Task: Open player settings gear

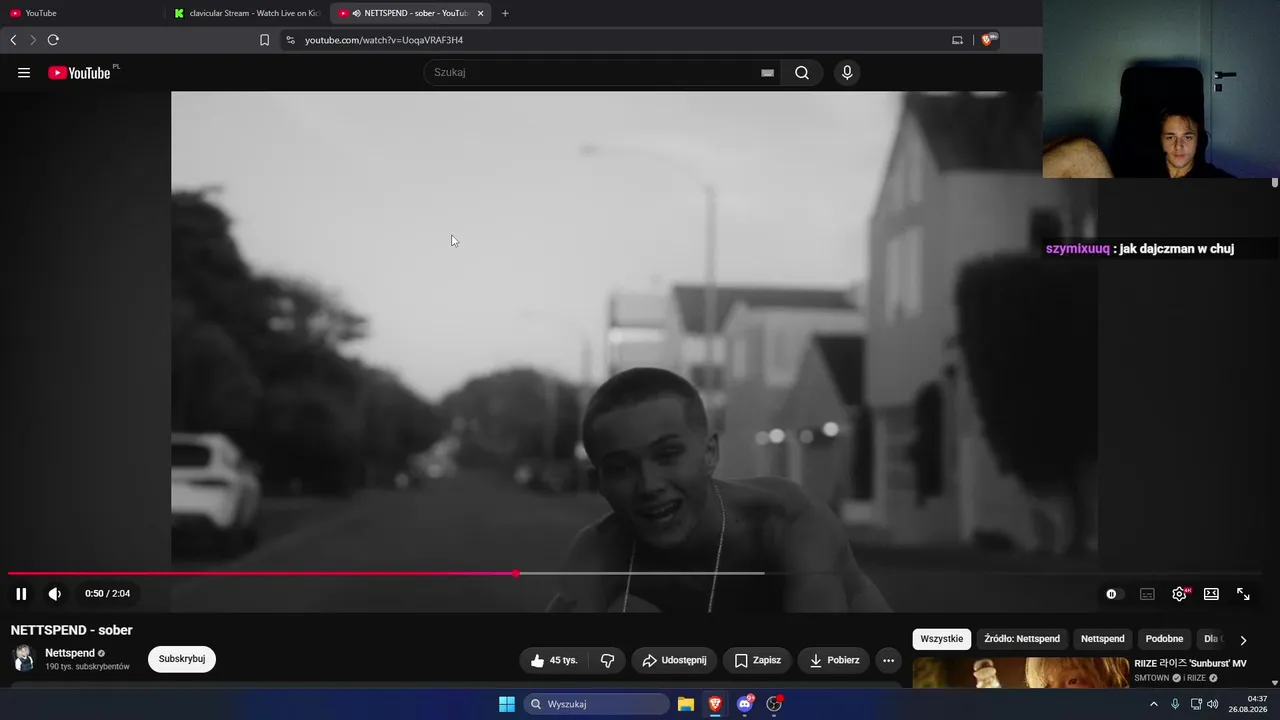Action: pos(1180,594)
